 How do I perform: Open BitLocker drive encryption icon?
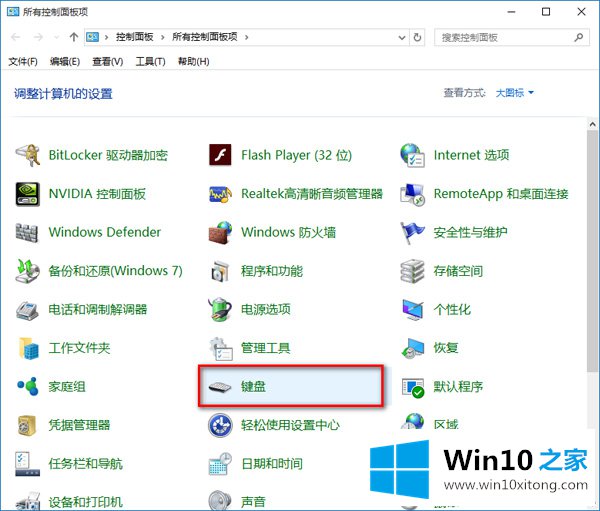pyautogui.click(x=28, y=155)
